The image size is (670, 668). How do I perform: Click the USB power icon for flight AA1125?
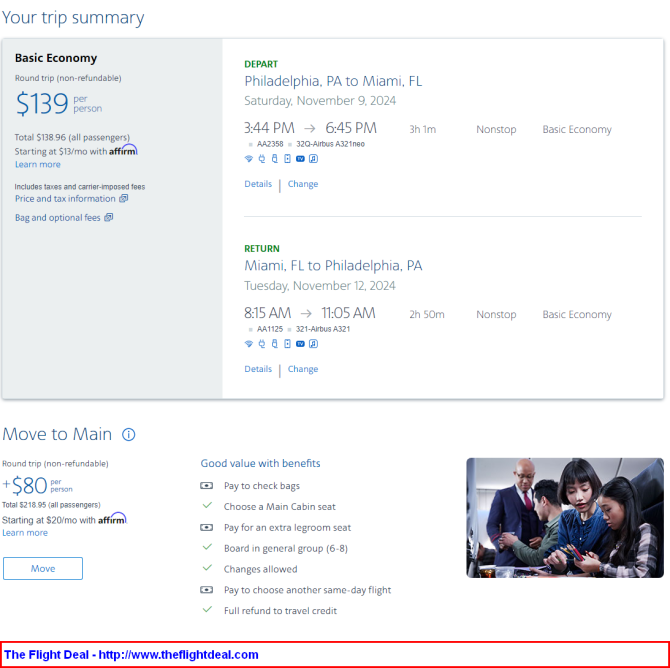275,344
